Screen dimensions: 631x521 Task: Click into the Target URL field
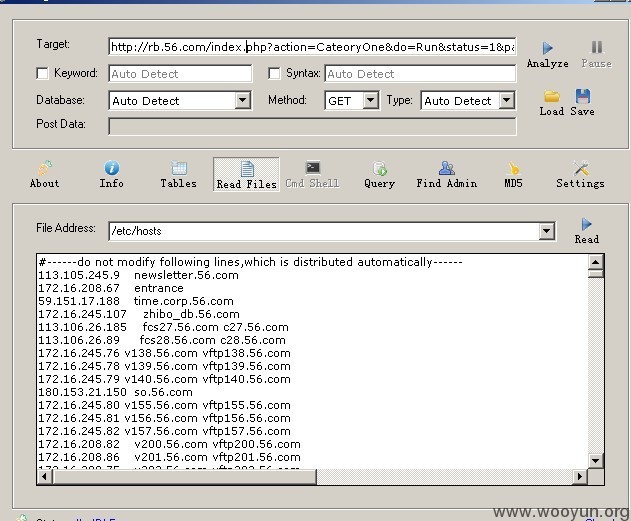coord(312,47)
